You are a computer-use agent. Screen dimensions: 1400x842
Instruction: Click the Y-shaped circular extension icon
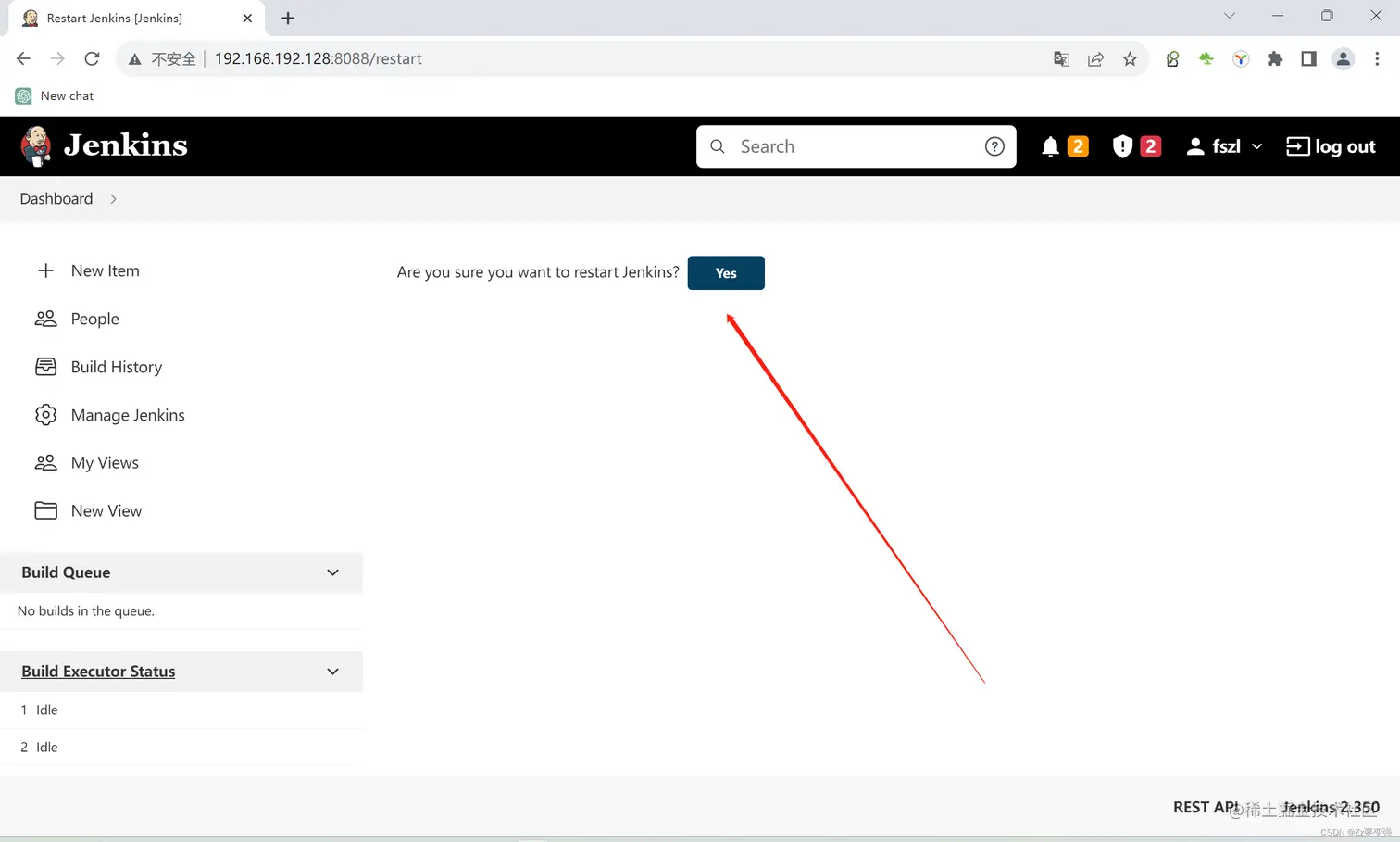pyautogui.click(x=1241, y=59)
